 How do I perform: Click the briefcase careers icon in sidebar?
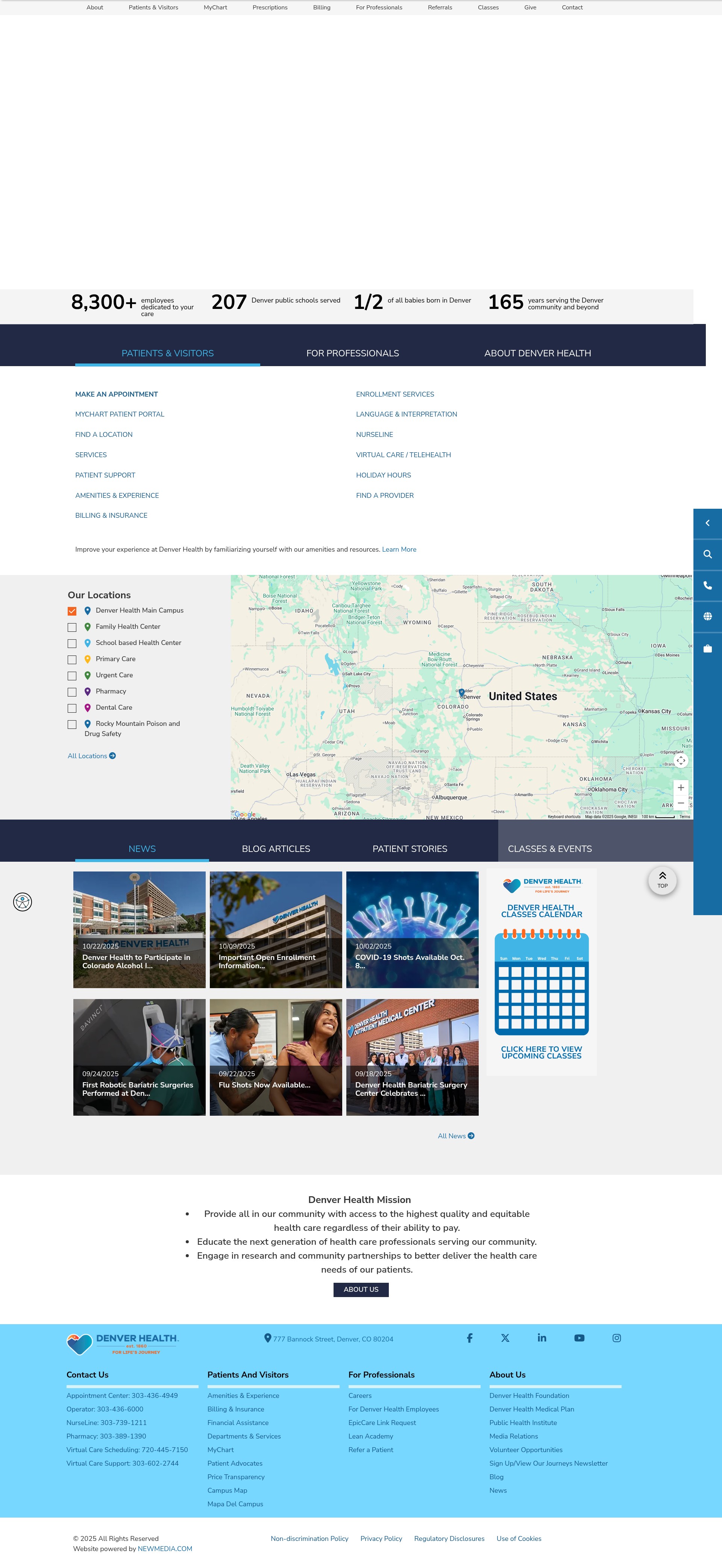[707, 648]
